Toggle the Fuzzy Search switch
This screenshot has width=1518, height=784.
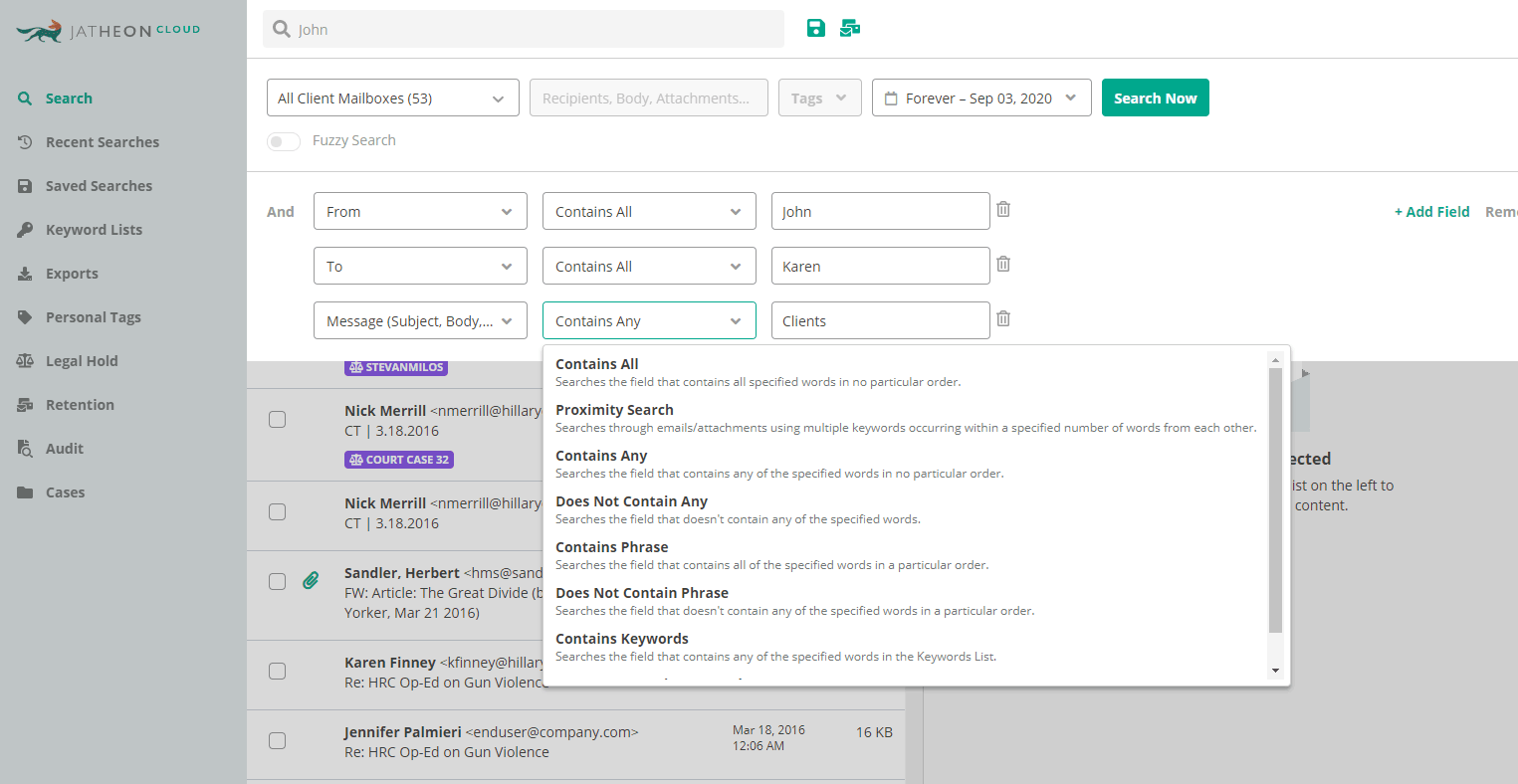(x=284, y=141)
